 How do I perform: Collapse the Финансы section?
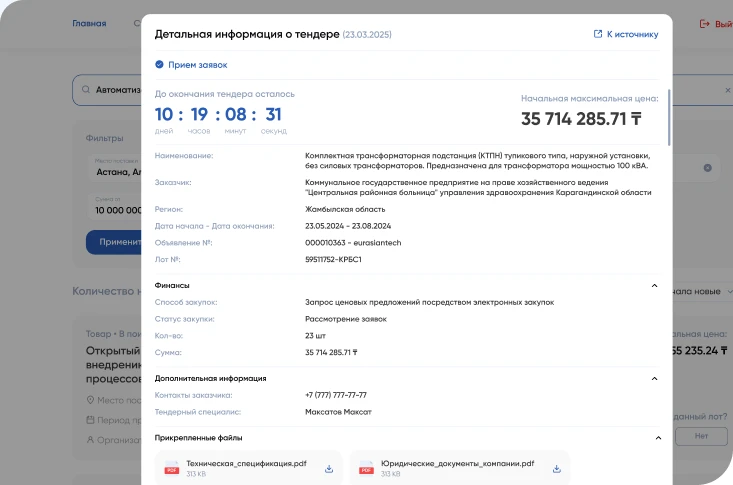coord(654,285)
